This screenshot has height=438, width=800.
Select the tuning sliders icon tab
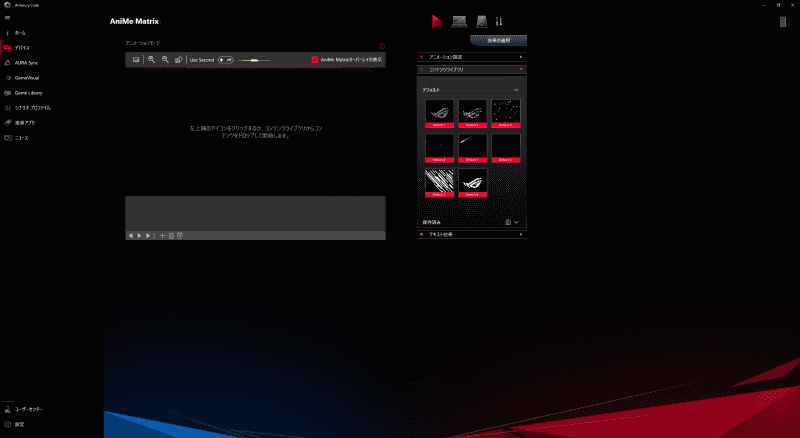pos(499,21)
